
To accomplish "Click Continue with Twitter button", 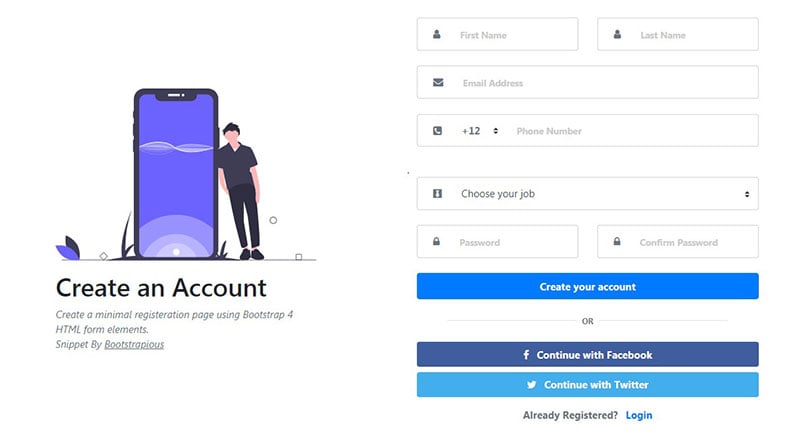I will click(x=588, y=384).
